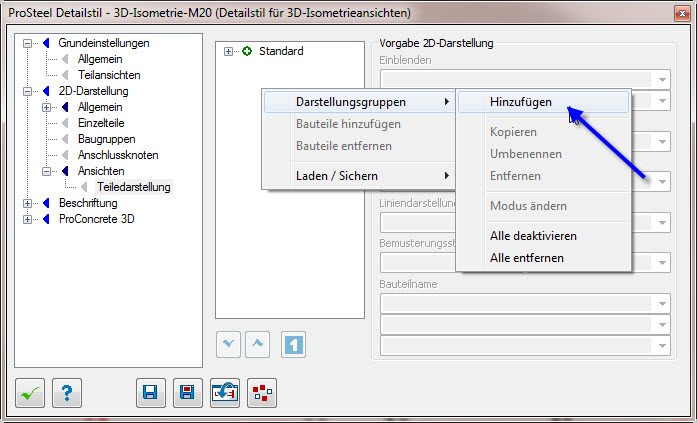Select the Einzelteile tree item
Screen dimensions: 697x423
coord(101,123)
